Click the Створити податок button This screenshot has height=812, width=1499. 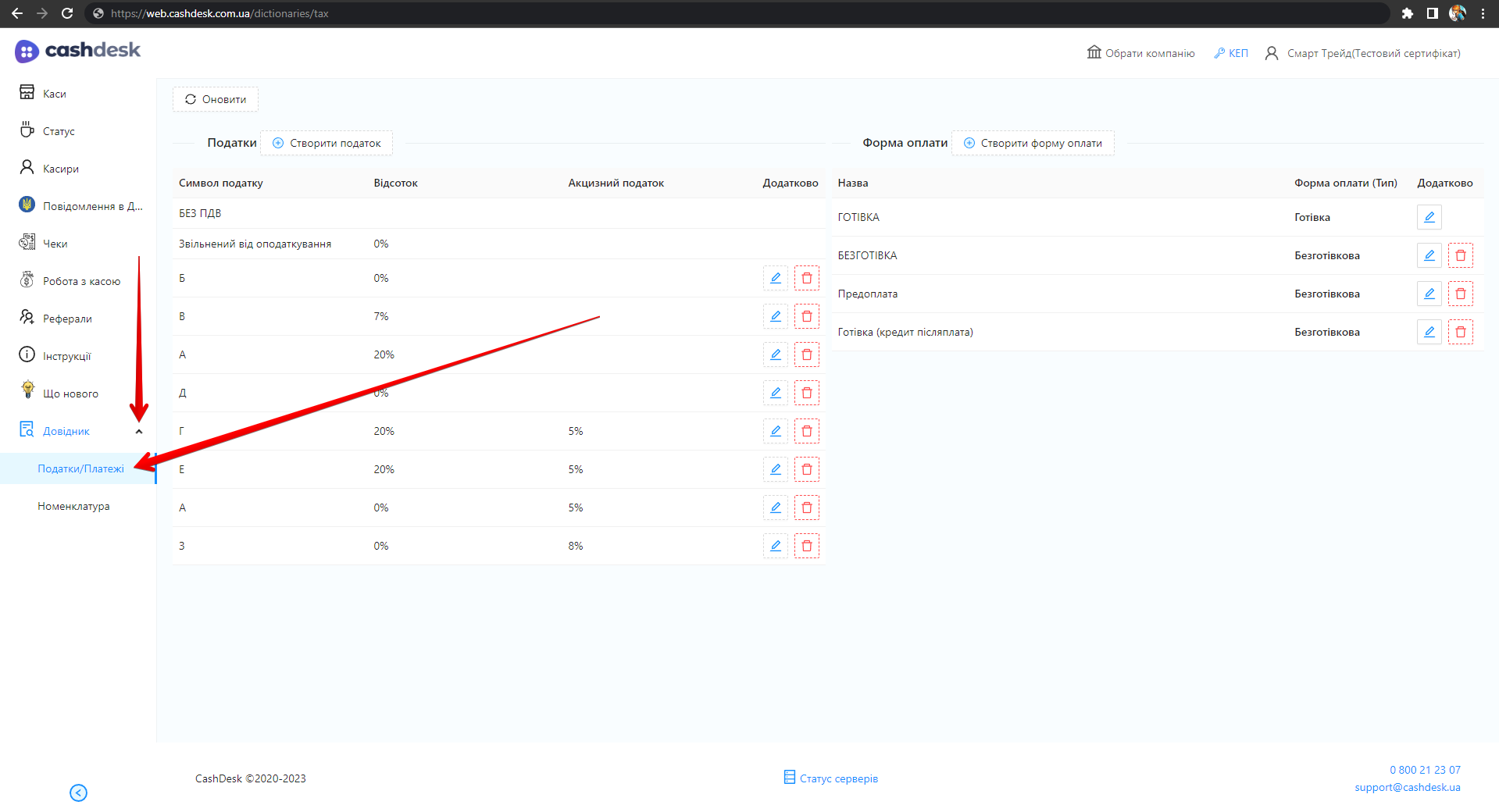coord(327,143)
